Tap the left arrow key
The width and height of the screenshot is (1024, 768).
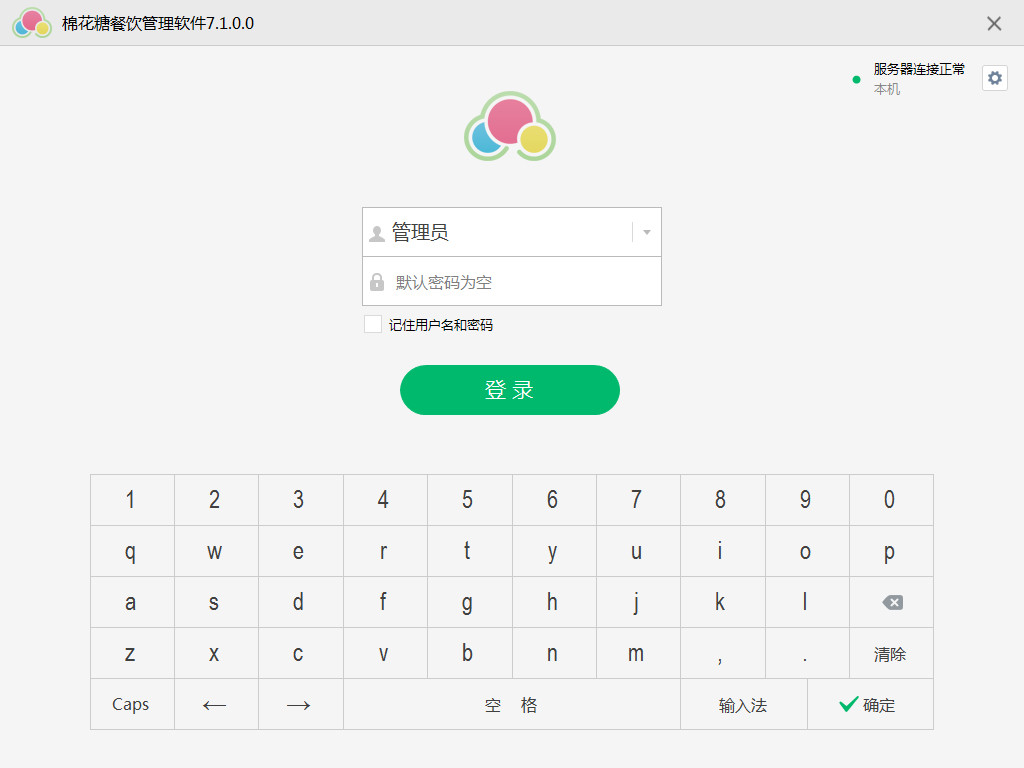(217, 704)
